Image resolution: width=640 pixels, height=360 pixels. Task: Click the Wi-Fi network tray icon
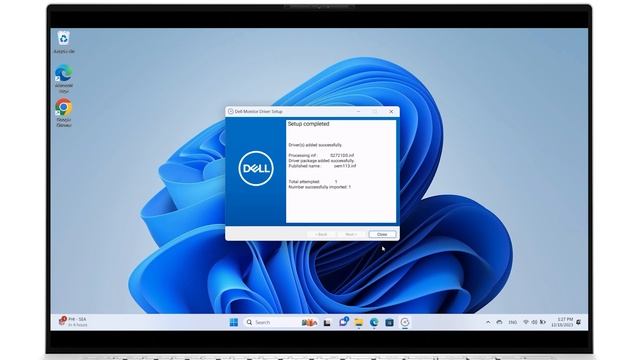[x=526, y=322]
